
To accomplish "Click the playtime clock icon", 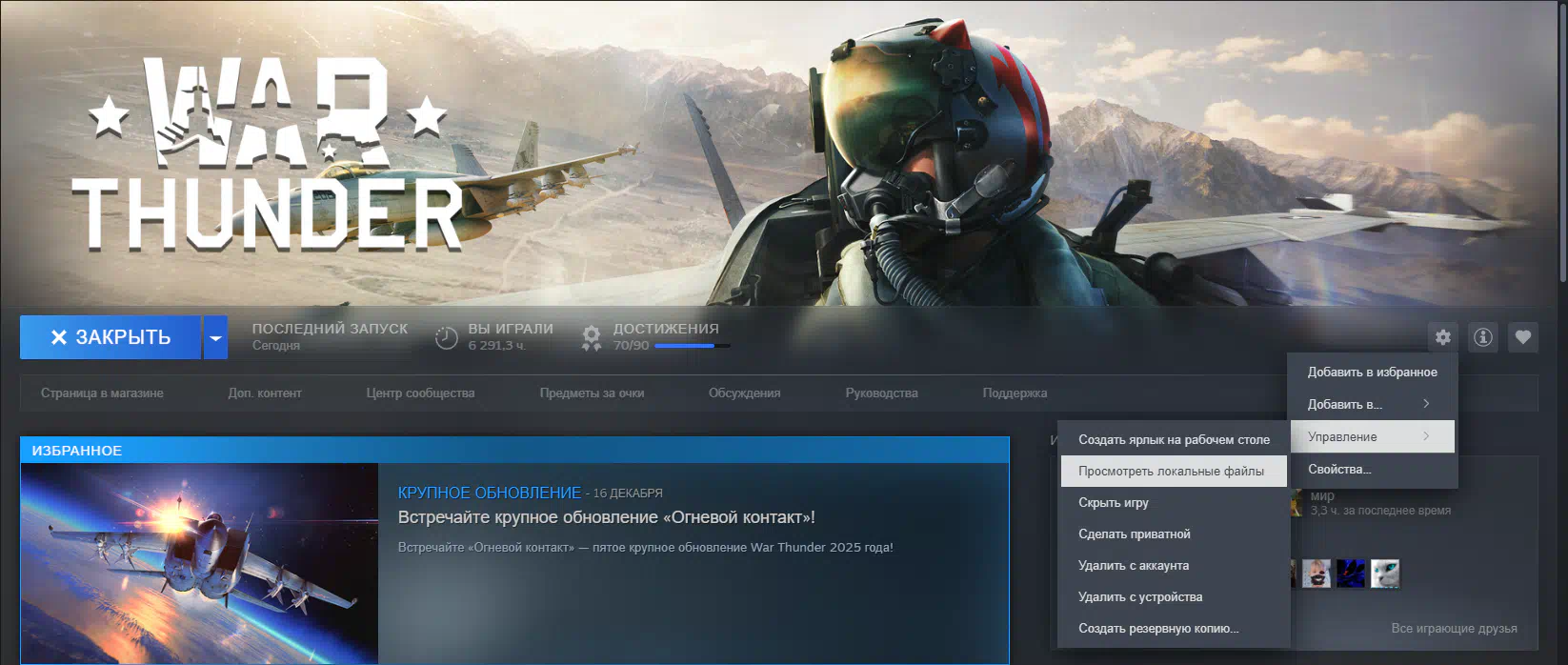I will point(446,337).
